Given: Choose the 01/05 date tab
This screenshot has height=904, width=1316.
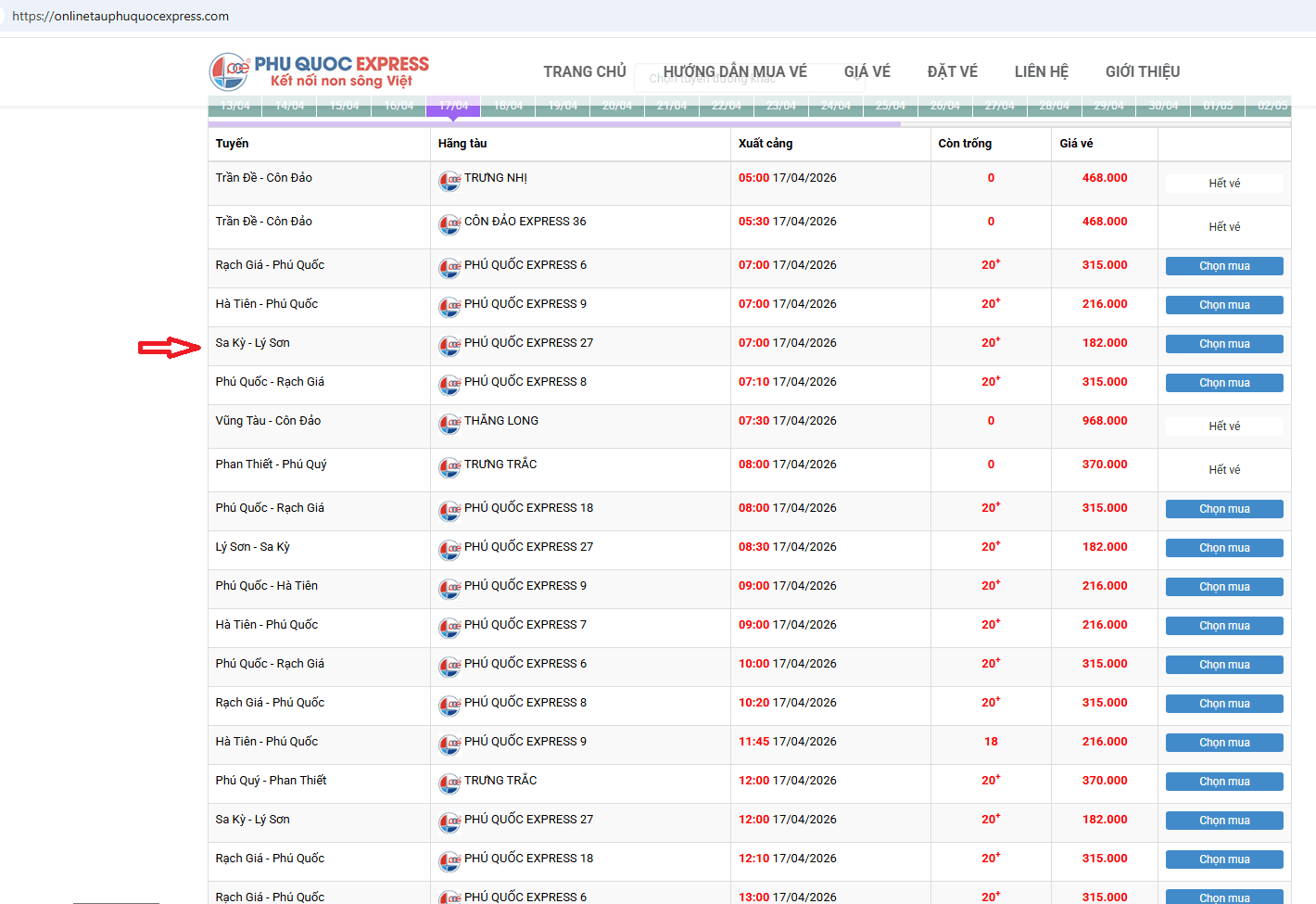Looking at the screenshot, I should pos(1218,106).
